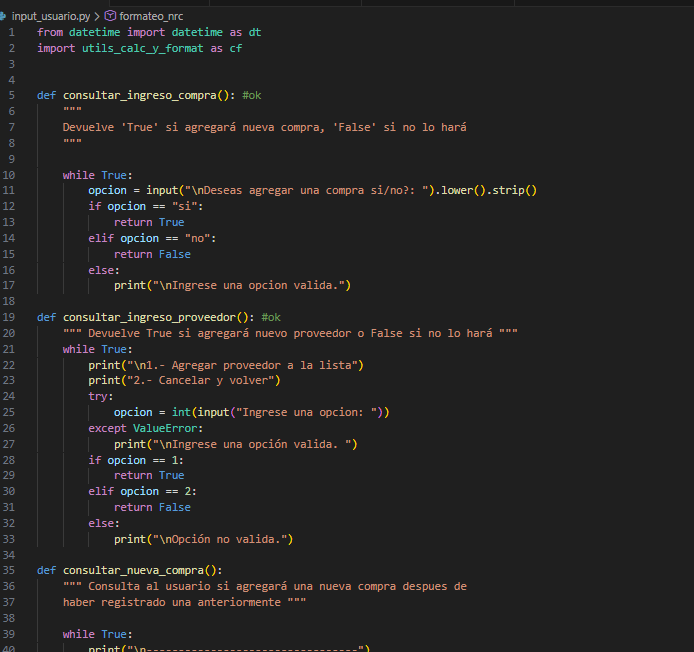Screen dimensions: 694x652
Task: Click line number 35 in gutter
Action: click(x=11, y=570)
